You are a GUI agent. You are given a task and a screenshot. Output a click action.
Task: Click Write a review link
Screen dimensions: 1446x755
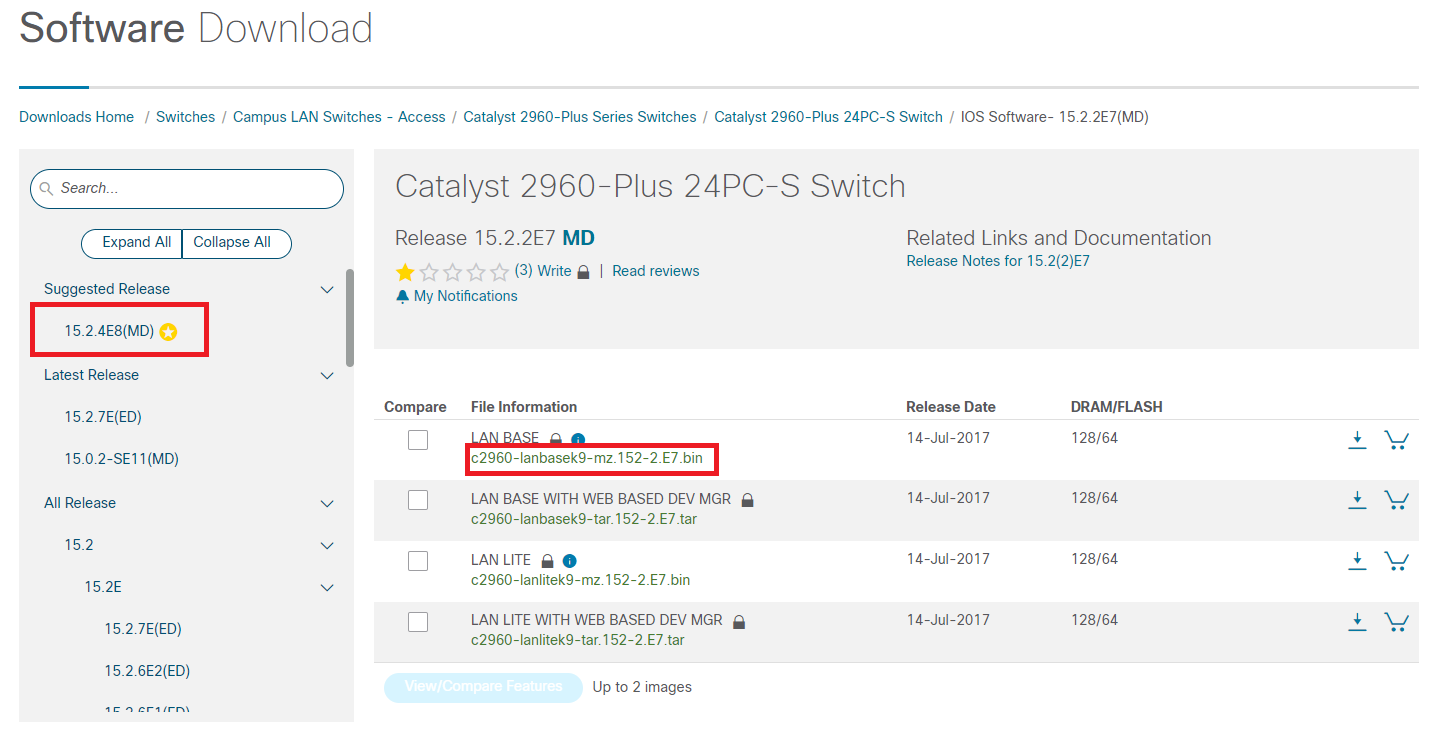tap(554, 271)
